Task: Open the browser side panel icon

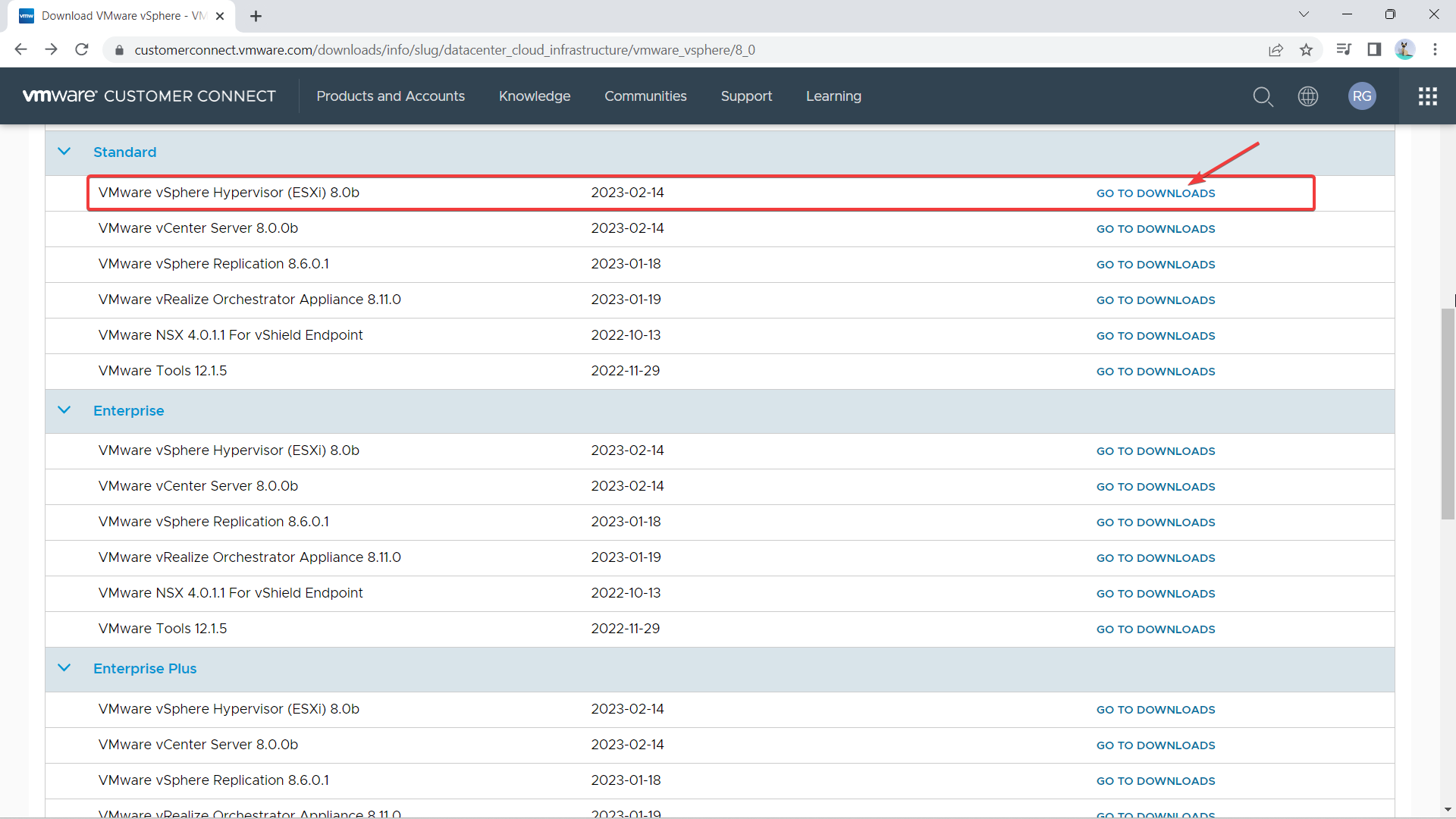Action: [1374, 49]
